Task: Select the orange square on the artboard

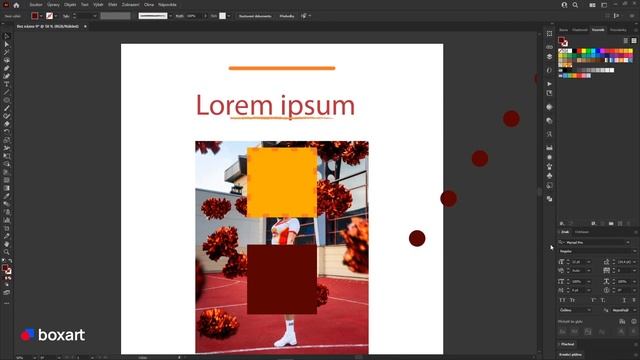Action: tap(282, 182)
